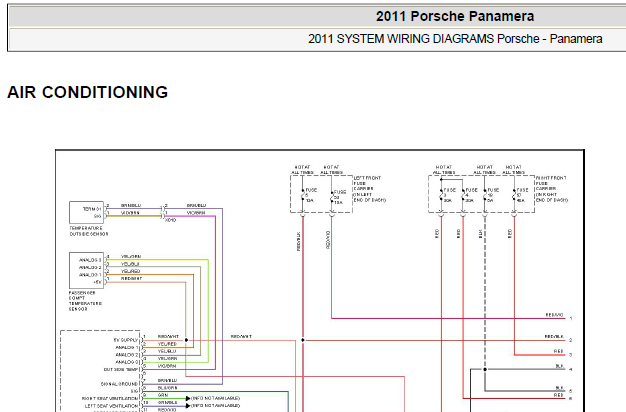This screenshot has width=626, height=412.
Task: Click 'TERM 01' in the outside sensor box
Action: 92,209
